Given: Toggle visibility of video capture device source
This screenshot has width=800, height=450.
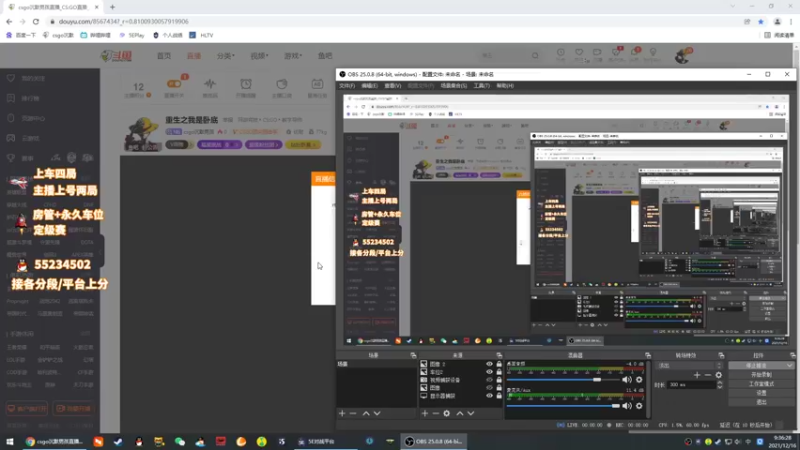Looking at the screenshot, I should pos(489,380).
